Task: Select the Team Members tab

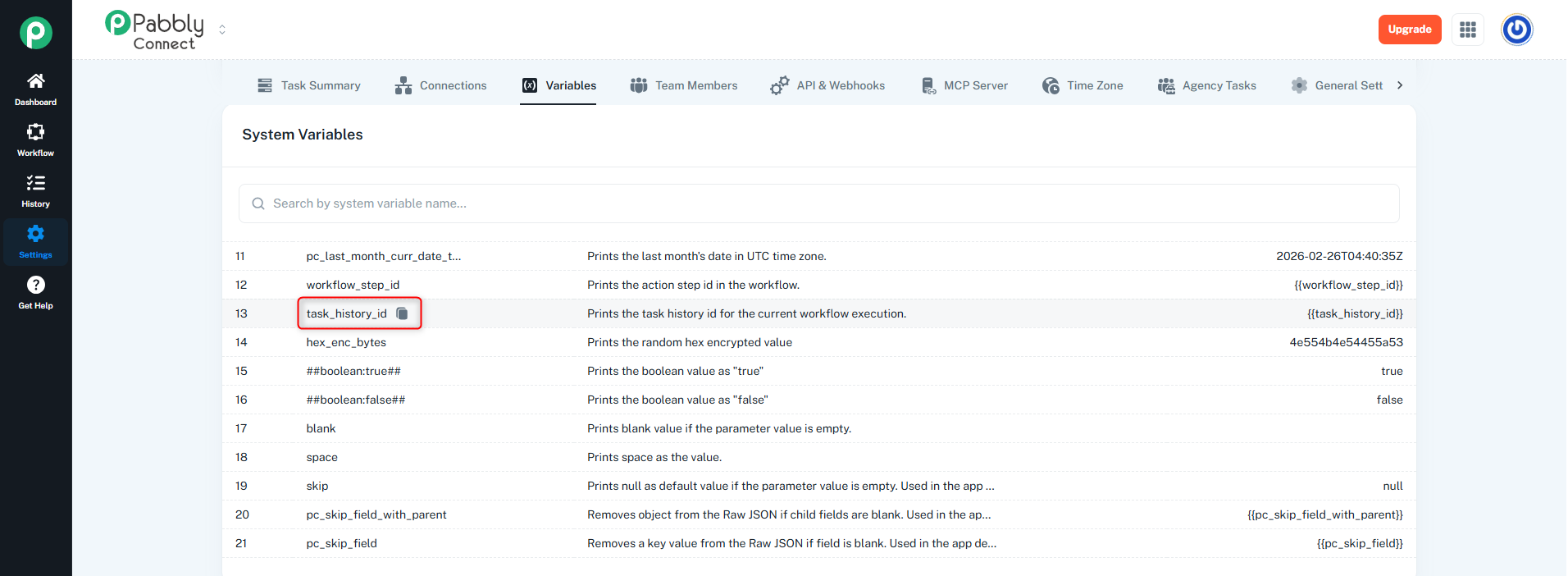Action: point(684,85)
